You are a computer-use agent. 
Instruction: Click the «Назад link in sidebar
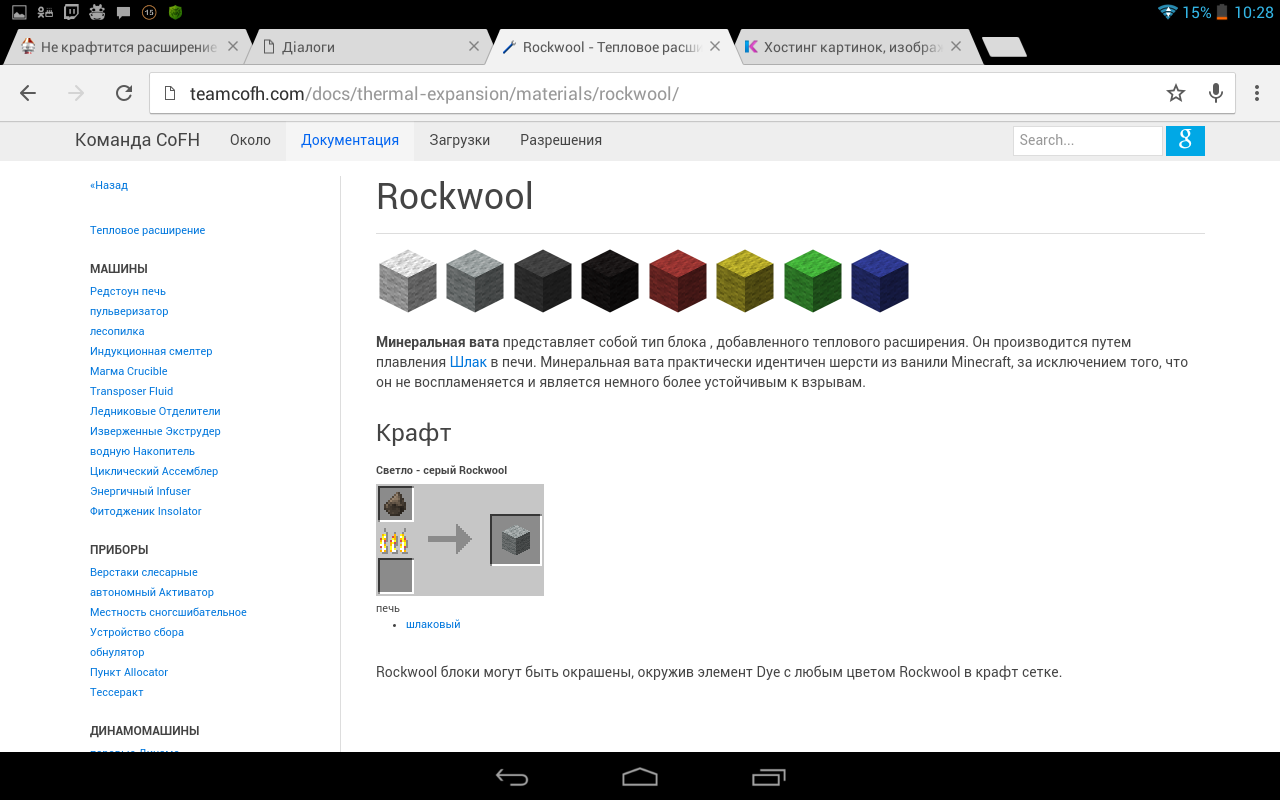[x=109, y=185]
